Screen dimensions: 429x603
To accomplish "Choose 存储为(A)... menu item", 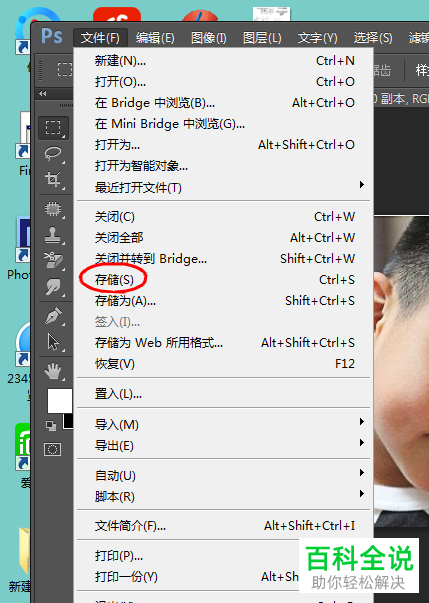I will 224,301.
